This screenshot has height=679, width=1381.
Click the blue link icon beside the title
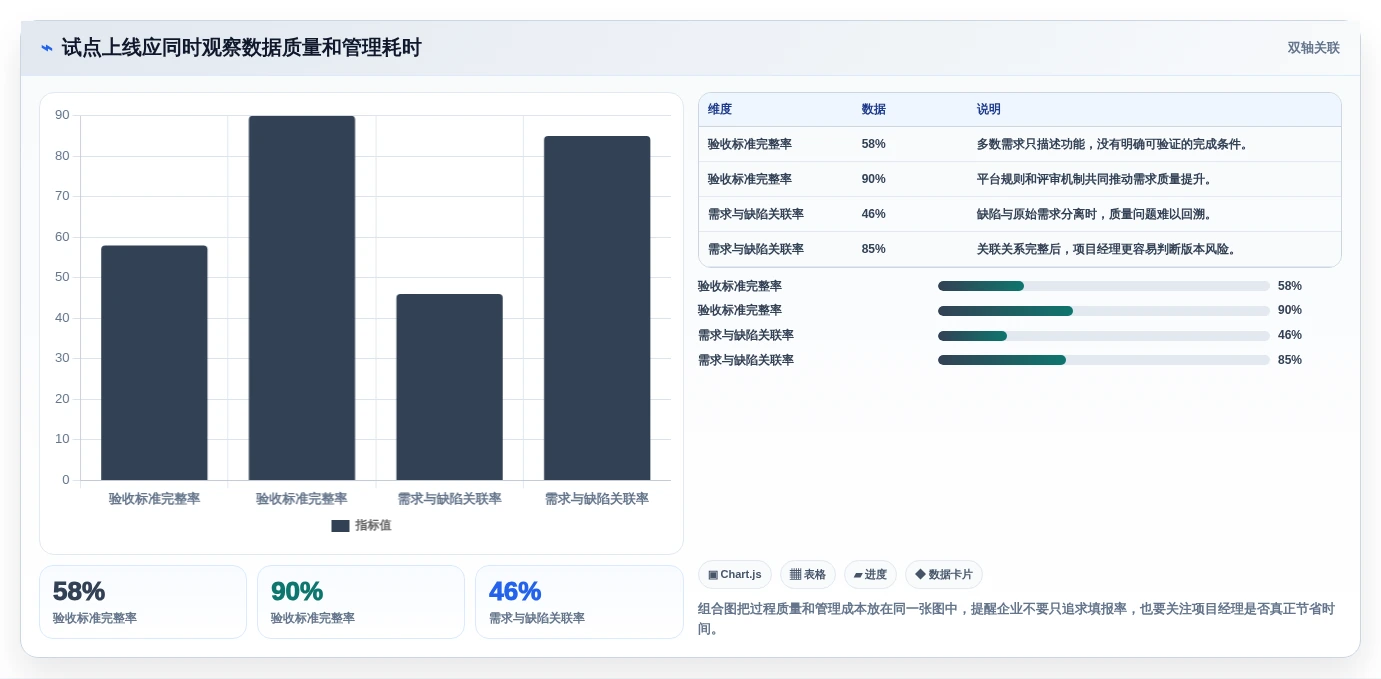[x=47, y=48]
